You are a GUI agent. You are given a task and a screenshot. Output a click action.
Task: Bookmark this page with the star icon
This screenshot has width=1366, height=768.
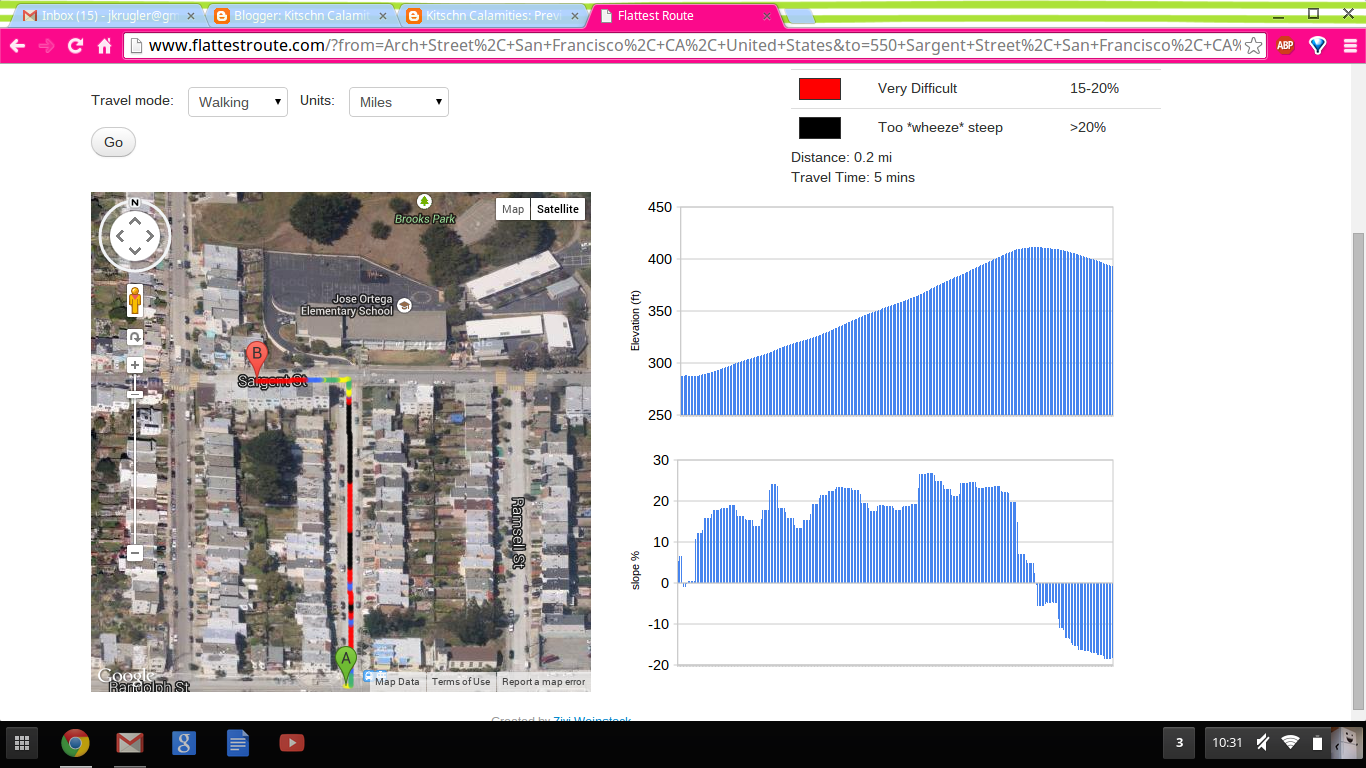[x=1254, y=46]
